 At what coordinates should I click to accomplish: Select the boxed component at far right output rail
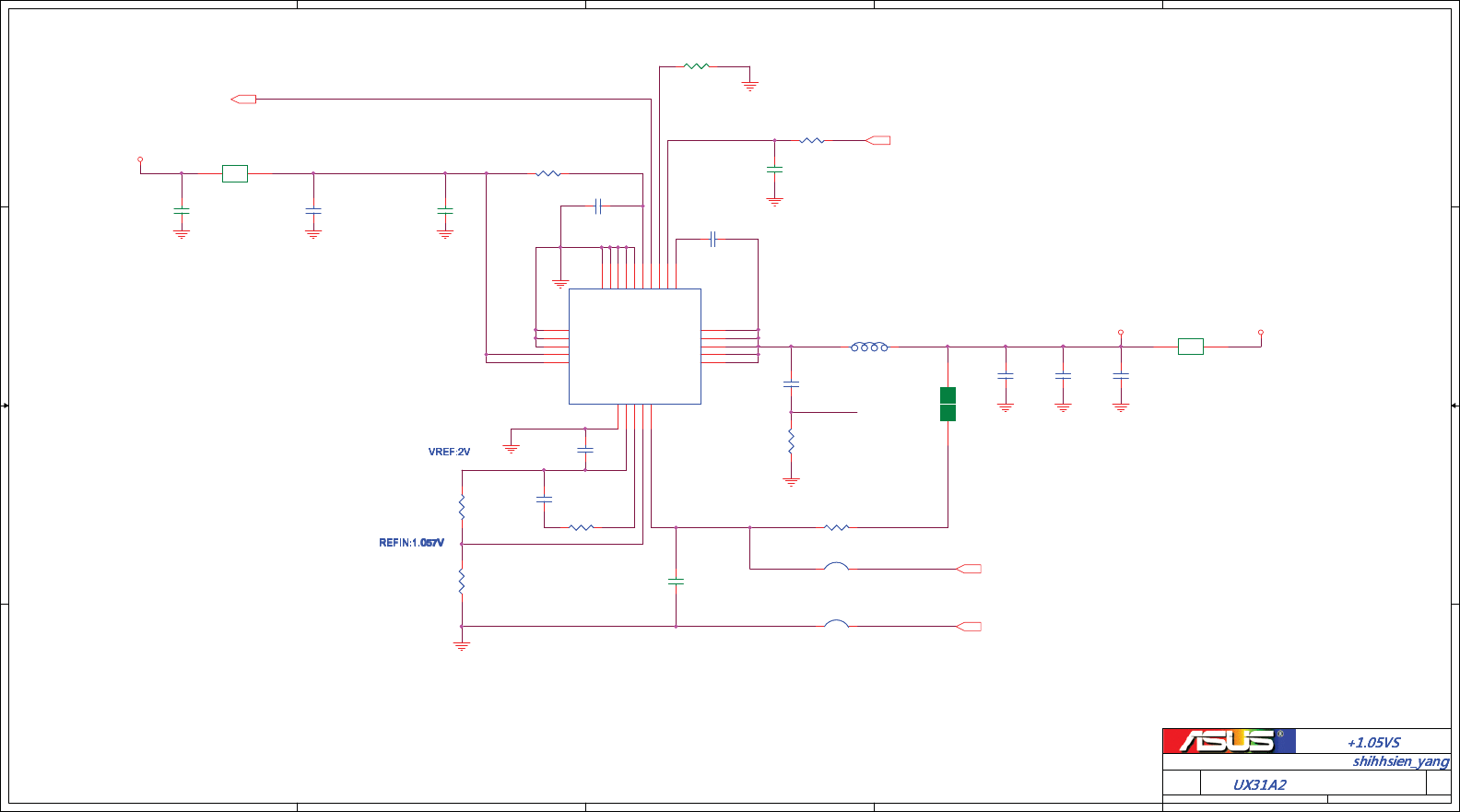click(x=1191, y=347)
